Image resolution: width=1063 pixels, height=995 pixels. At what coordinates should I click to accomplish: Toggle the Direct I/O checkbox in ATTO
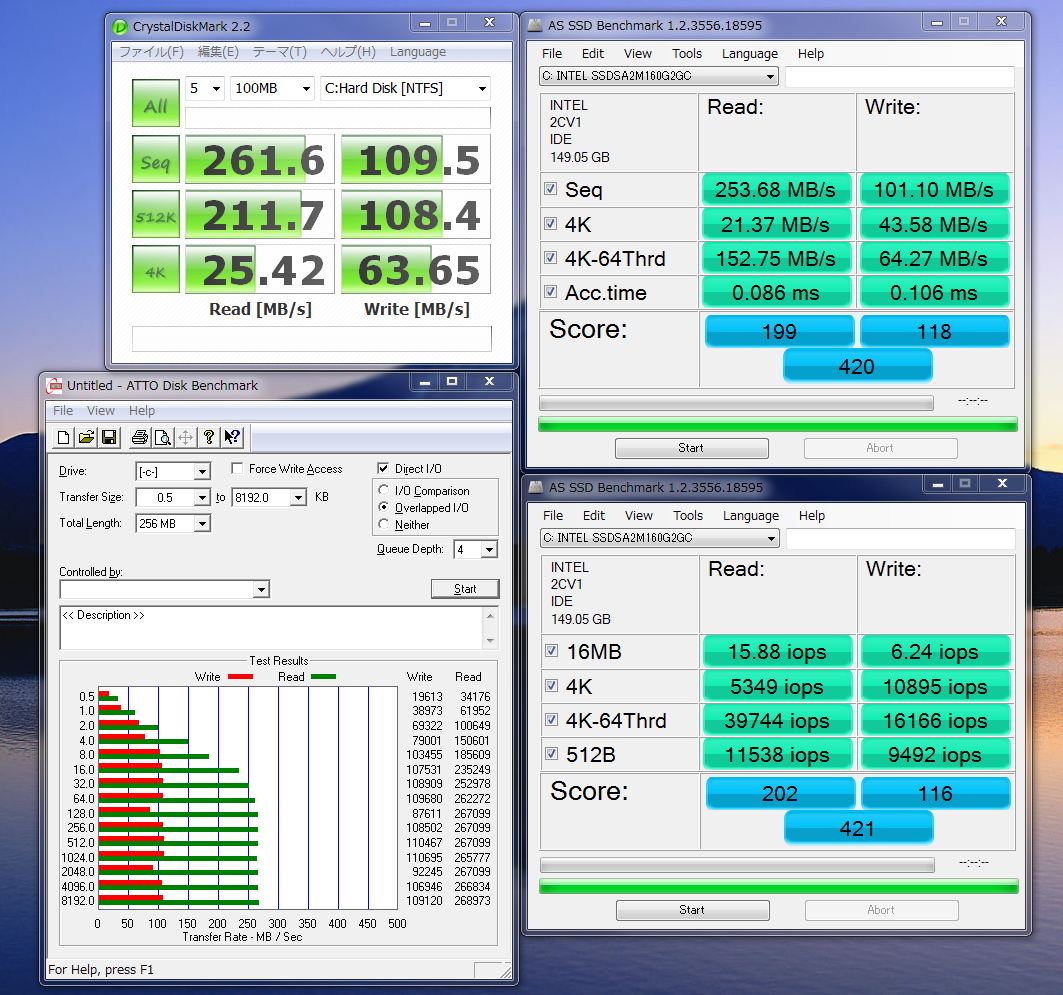click(383, 468)
